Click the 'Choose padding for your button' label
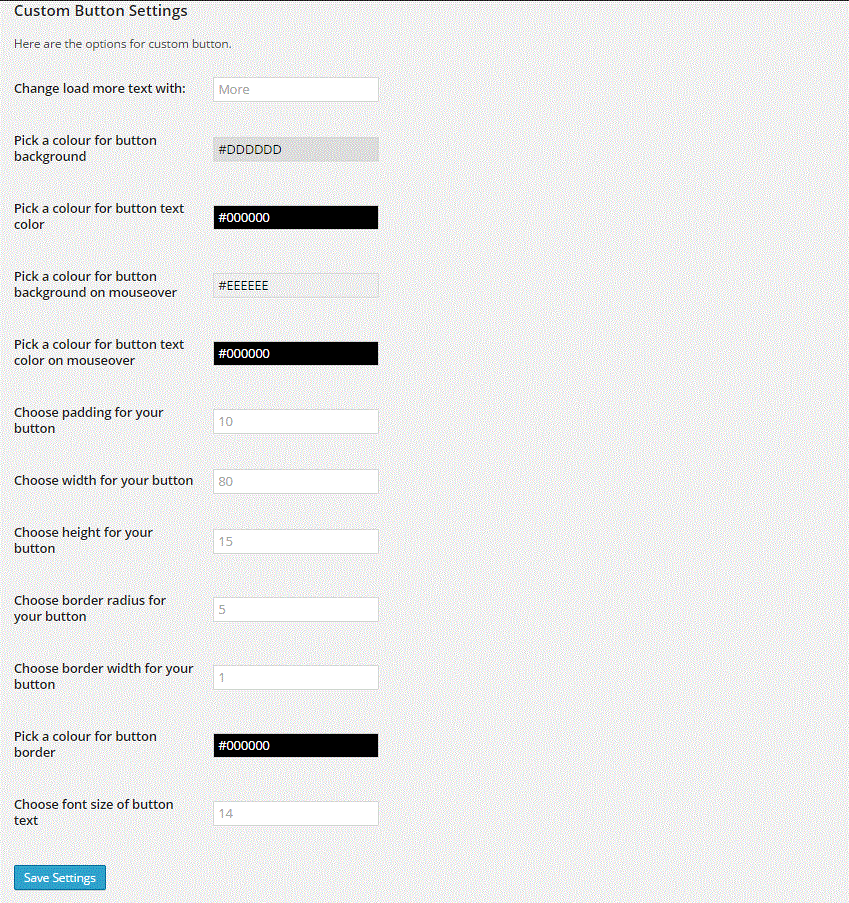 [x=89, y=420]
